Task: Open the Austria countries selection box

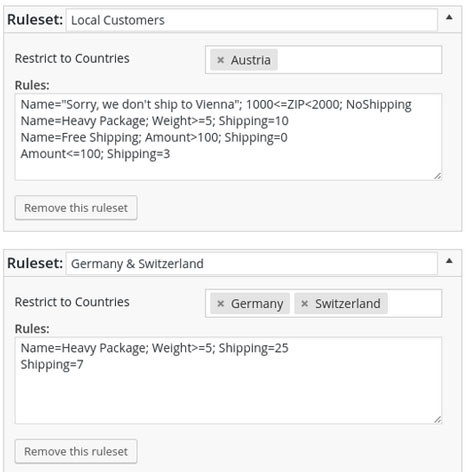Action: point(359,60)
